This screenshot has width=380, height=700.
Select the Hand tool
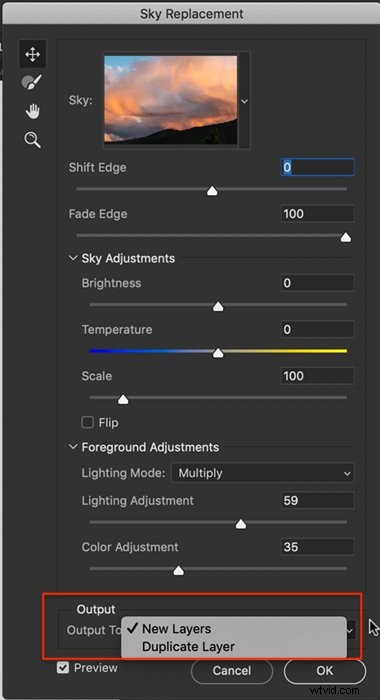(x=33, y=111)
